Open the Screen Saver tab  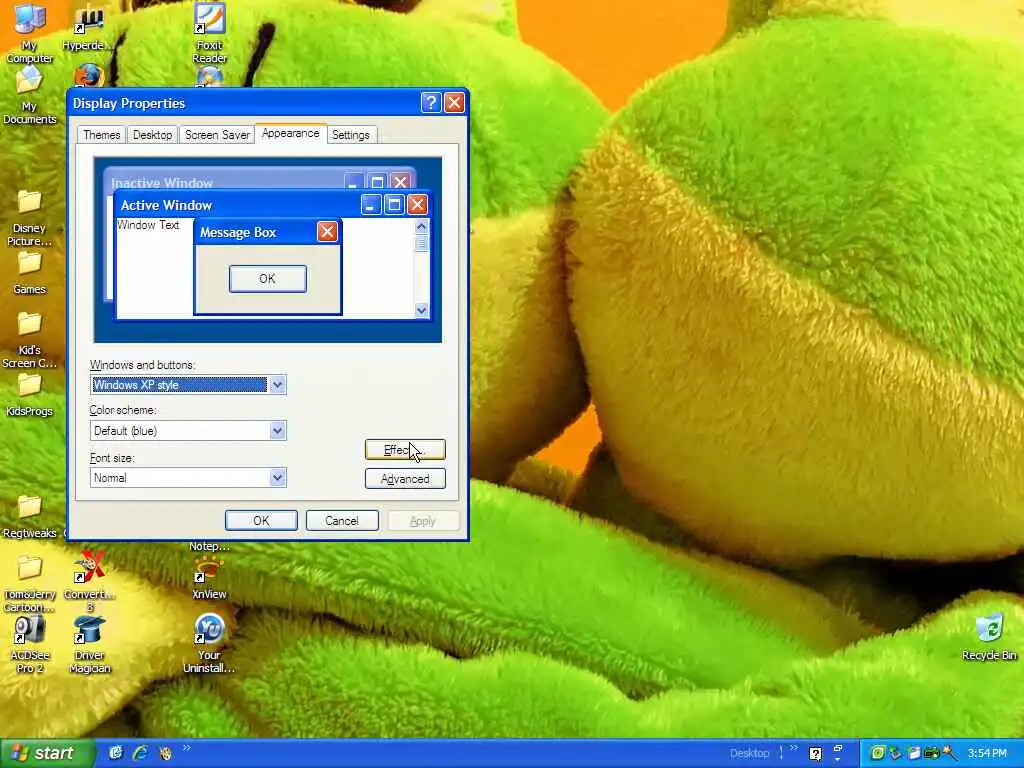(217, 135)
